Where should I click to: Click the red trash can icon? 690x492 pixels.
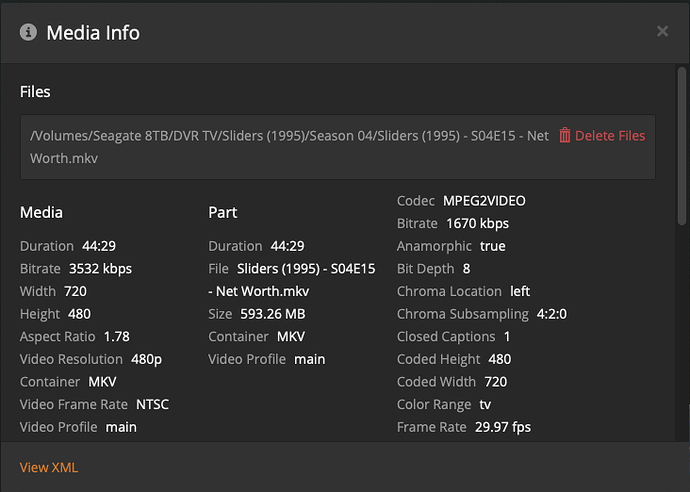tap(565, 135)
